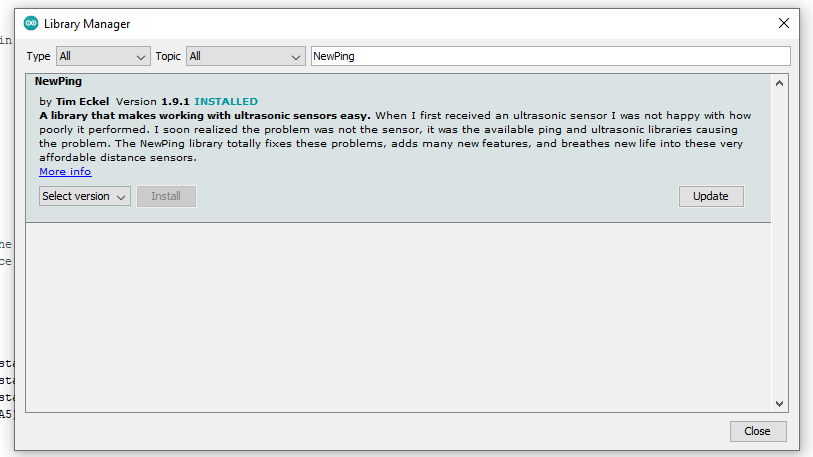Click the scroll down arrow of the list
This screenshot has width=813, height=457.
pos(781,403)
